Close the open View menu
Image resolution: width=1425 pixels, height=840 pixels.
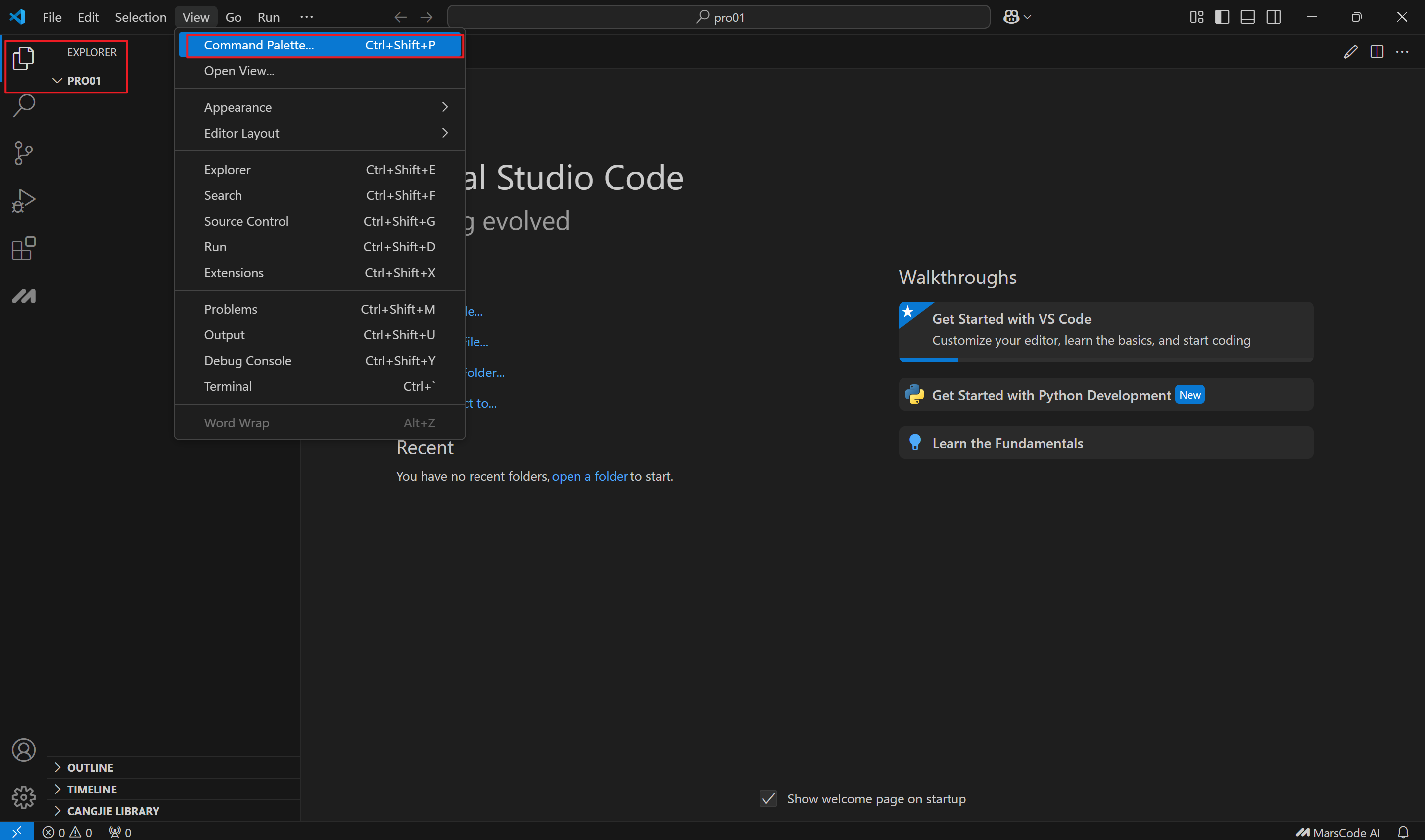[x=196, y=17]
